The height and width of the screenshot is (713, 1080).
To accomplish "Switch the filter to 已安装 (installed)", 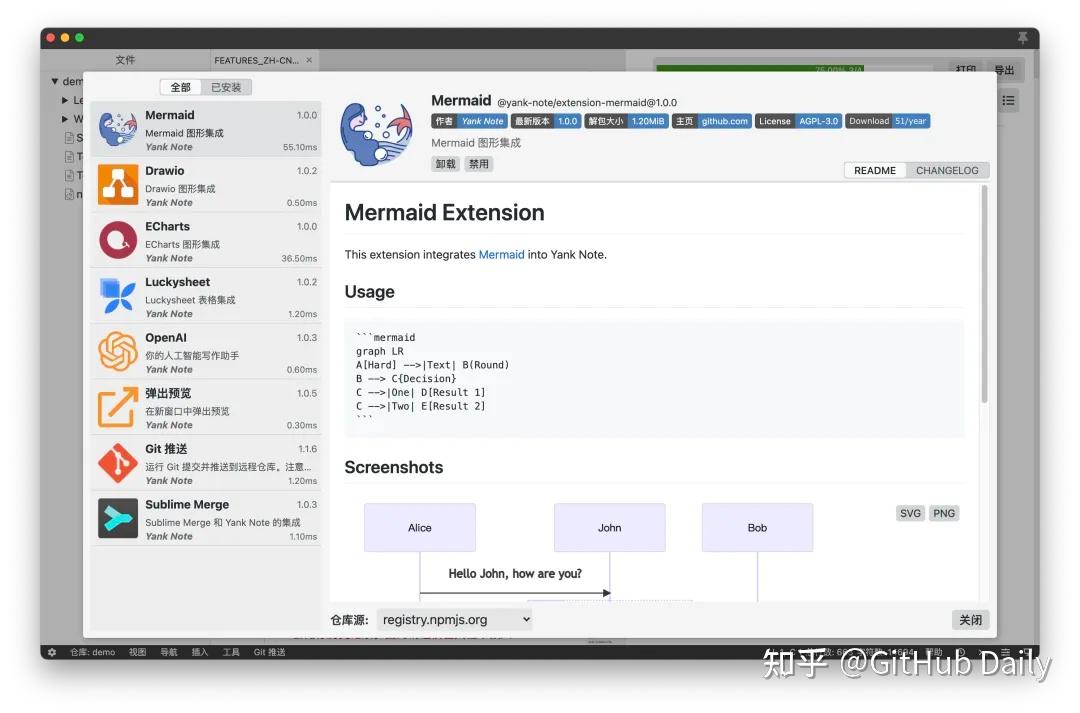I will coord(226,87).
